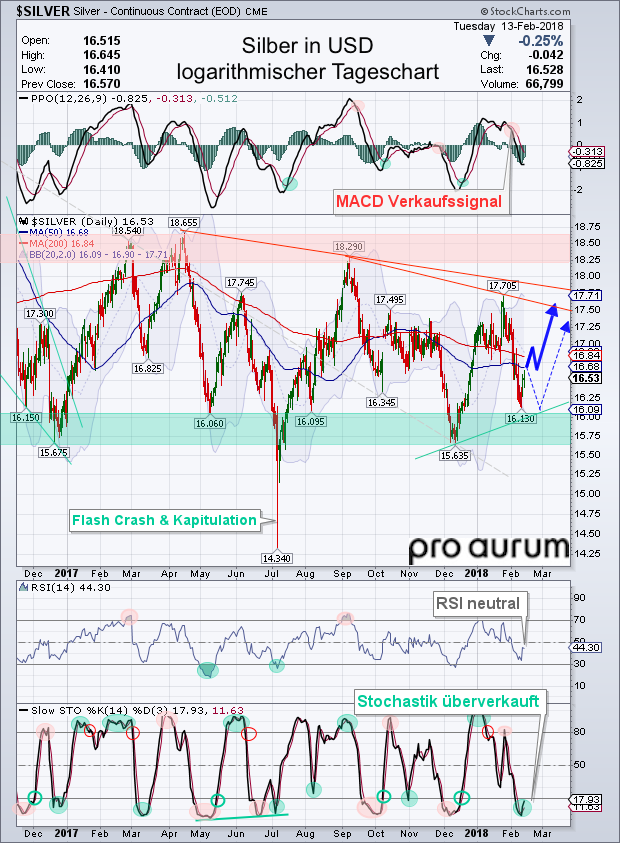Screen dimensions: 620x843
Task: Click the MACD Verkaufssignal annotation box
Action: click(419, 202)
